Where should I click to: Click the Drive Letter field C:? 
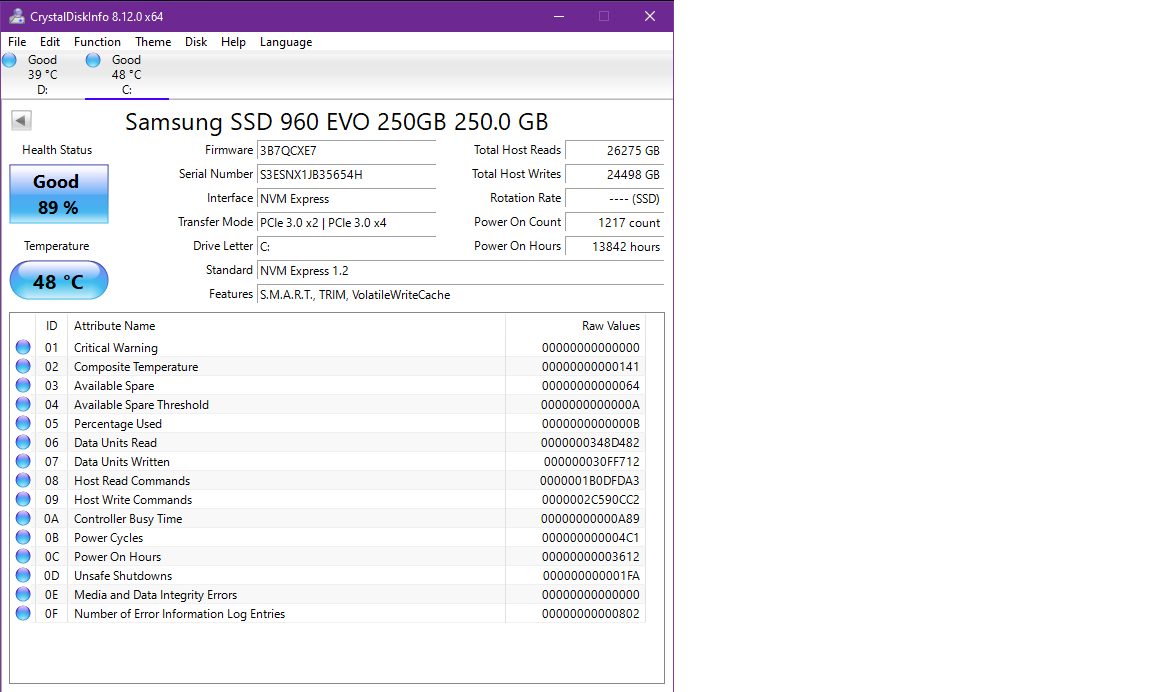click(x=346, y=247)
